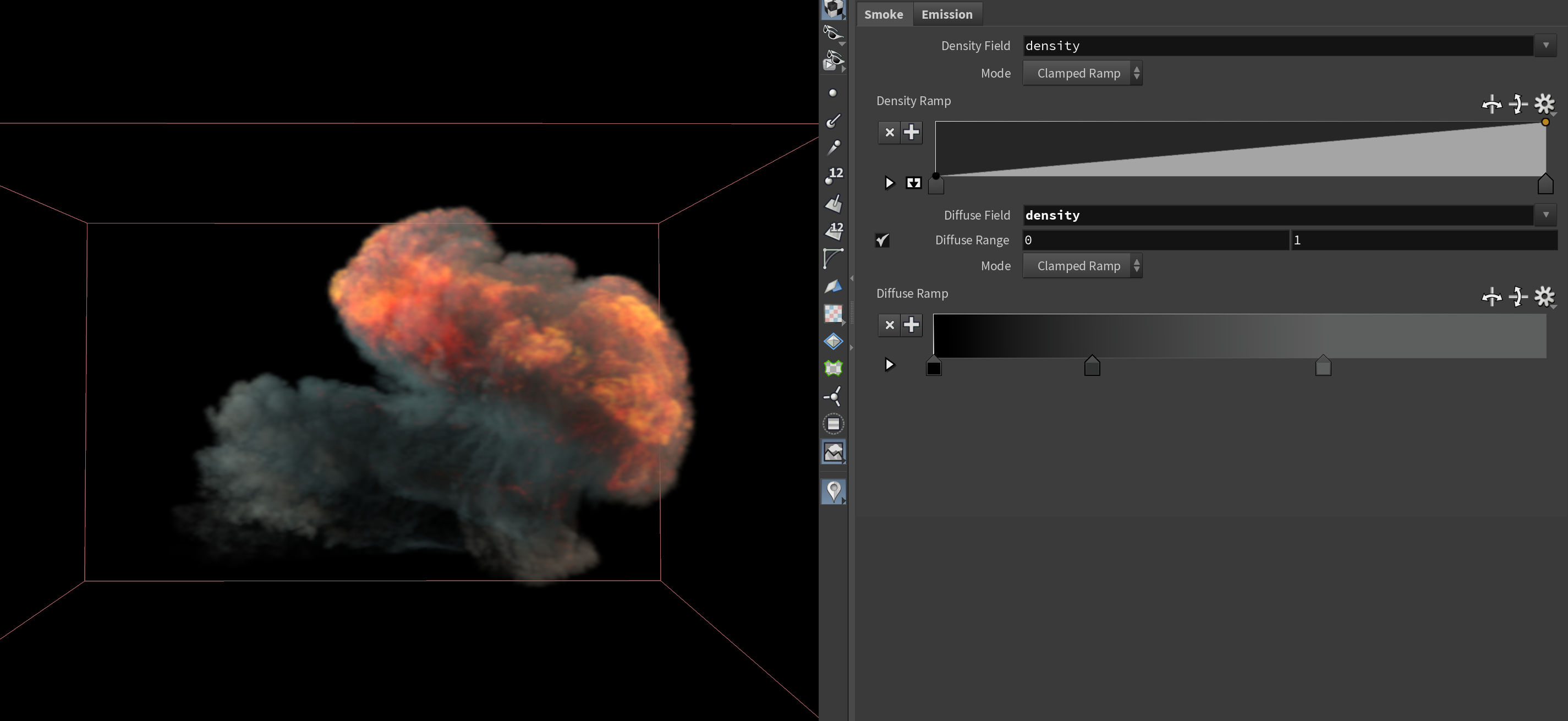The width and height of the screenshot is (1568, 721).
Task: Flip Density Ramp vertically icon
Action: click(1518, 104)
